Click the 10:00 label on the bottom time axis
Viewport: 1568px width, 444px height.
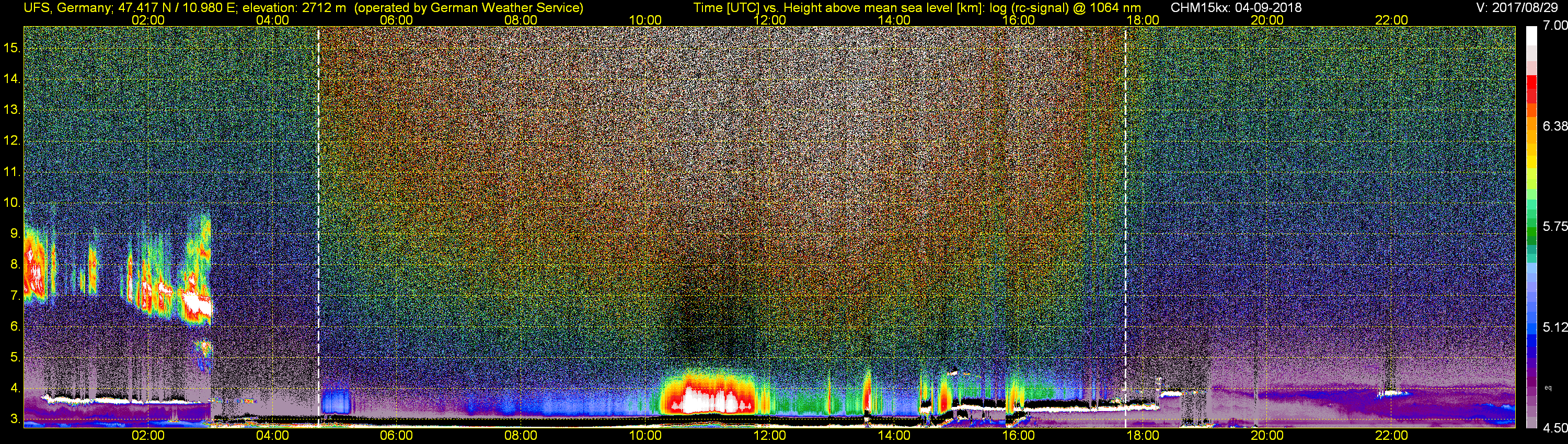point(645,436)
